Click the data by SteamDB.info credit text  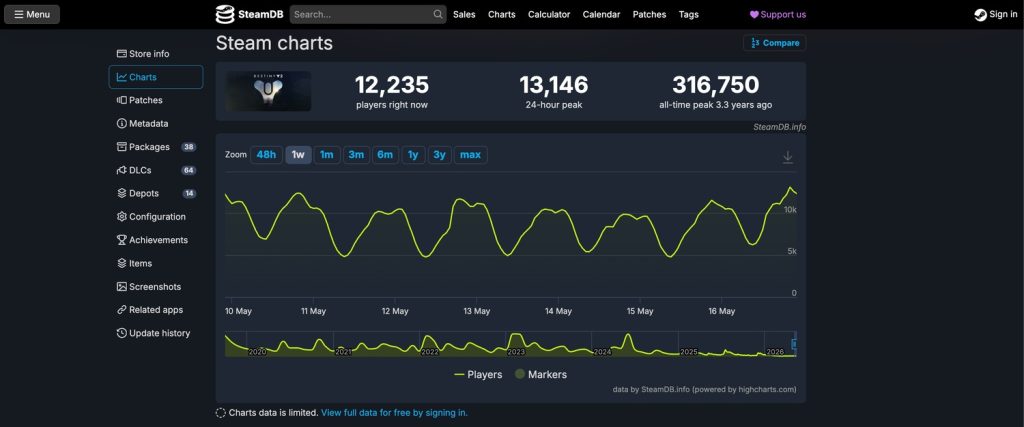[704, 389]
